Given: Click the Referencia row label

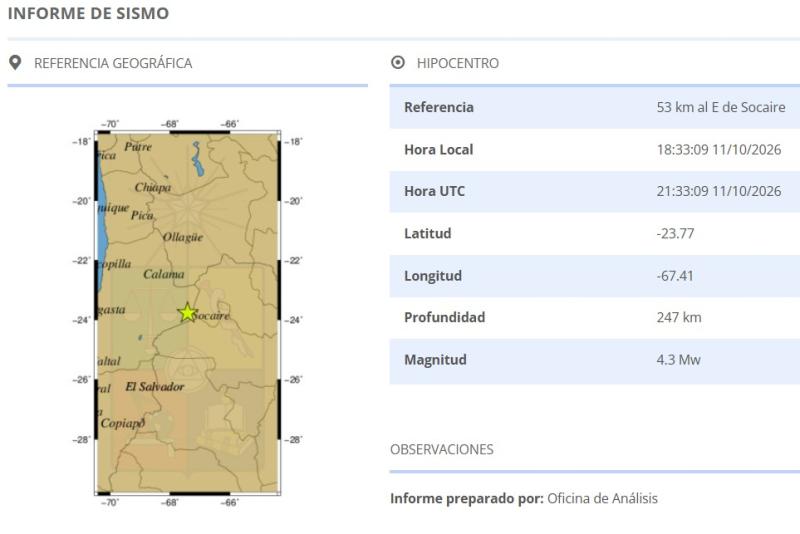Looking at the screenshot, I should (439, 107).
